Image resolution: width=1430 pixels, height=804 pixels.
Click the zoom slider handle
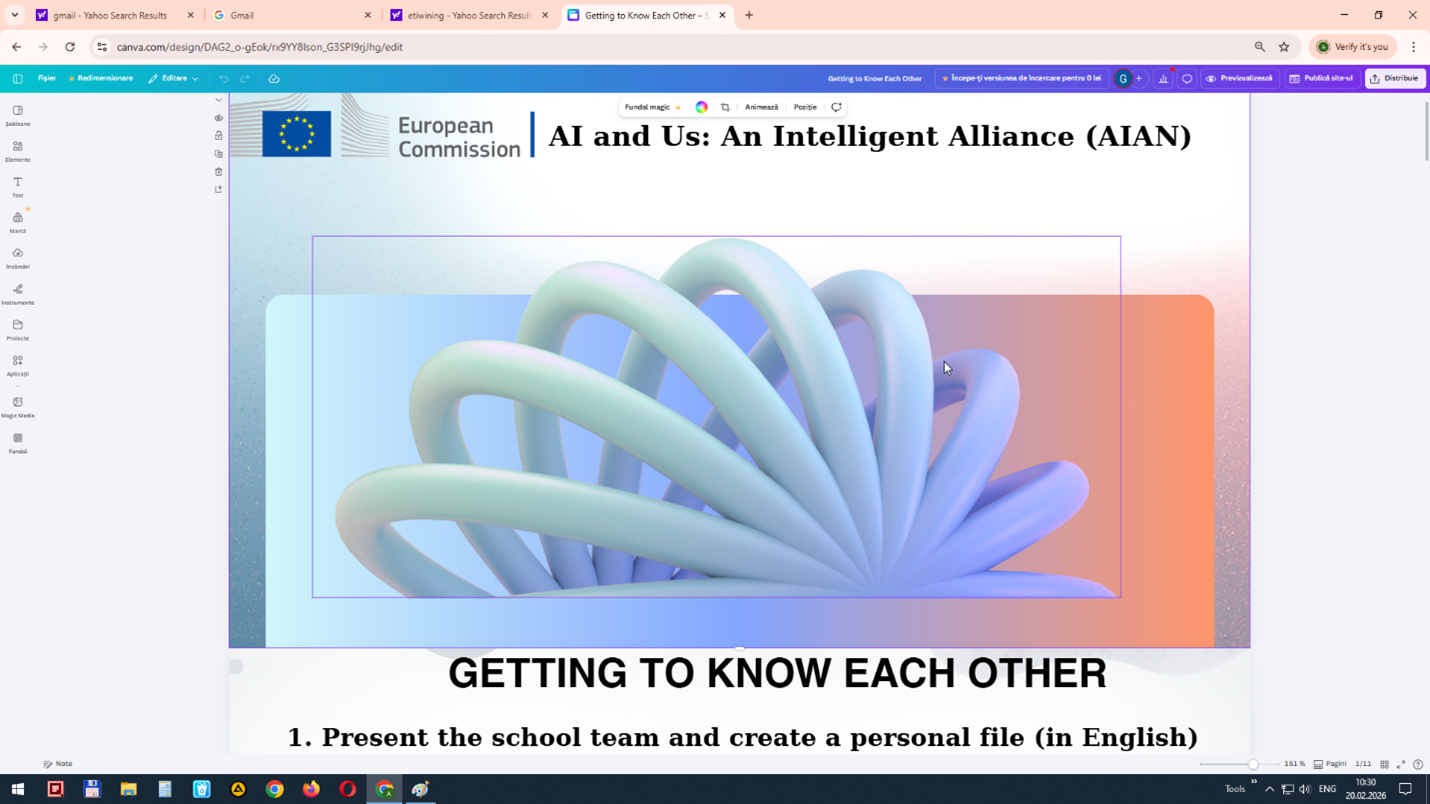1252,764
